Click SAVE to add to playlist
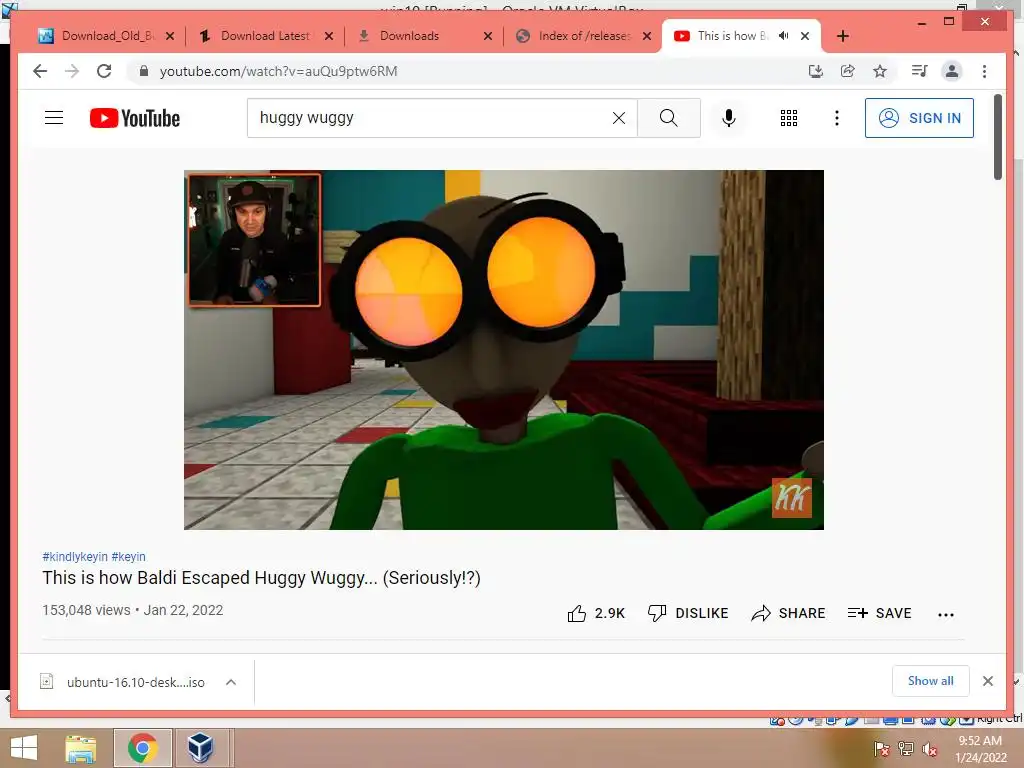Viewport: 1024px width, 768px height. pyautogui.click(x=879, y=613)
